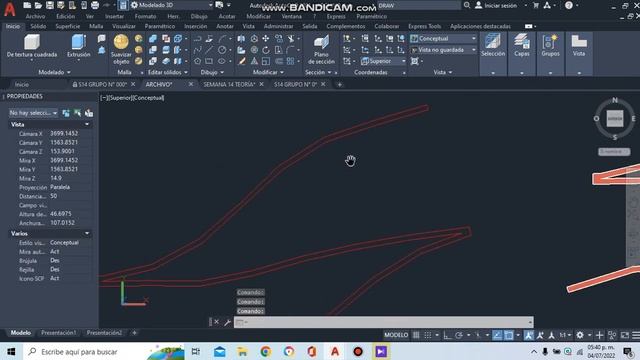Open the Dibujo menu
Viewport: 640px width, 360px height.
[x=199, y=16]
